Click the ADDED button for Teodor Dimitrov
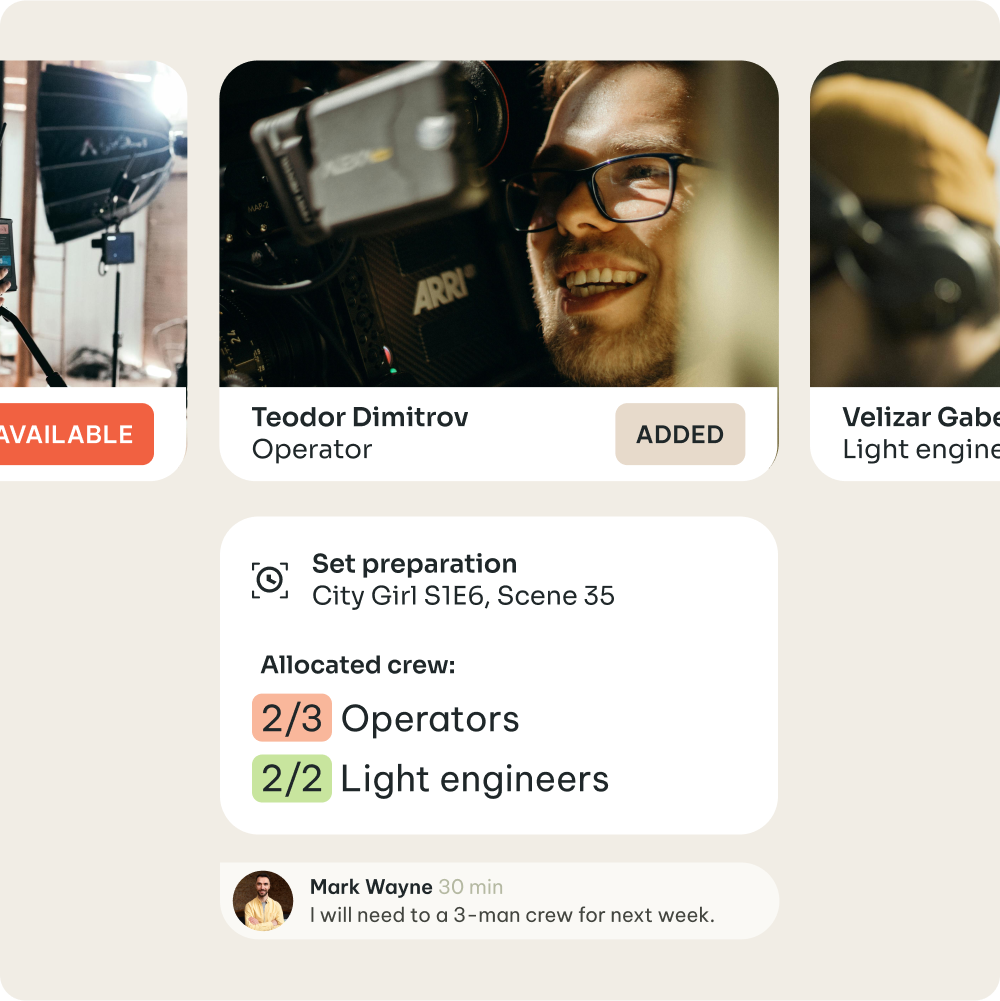The image size is (1000, 1001). (x=679, y=434)
